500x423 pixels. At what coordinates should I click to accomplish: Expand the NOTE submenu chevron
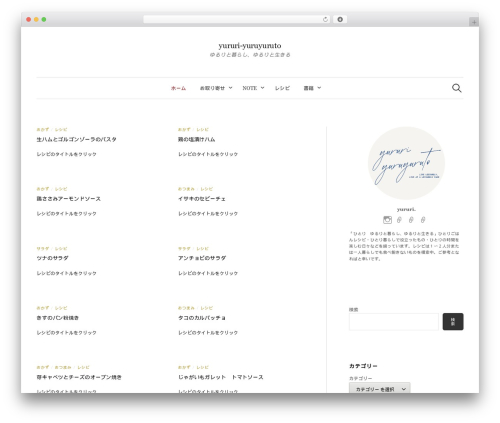pyautogui.click(x=262, y=88)
